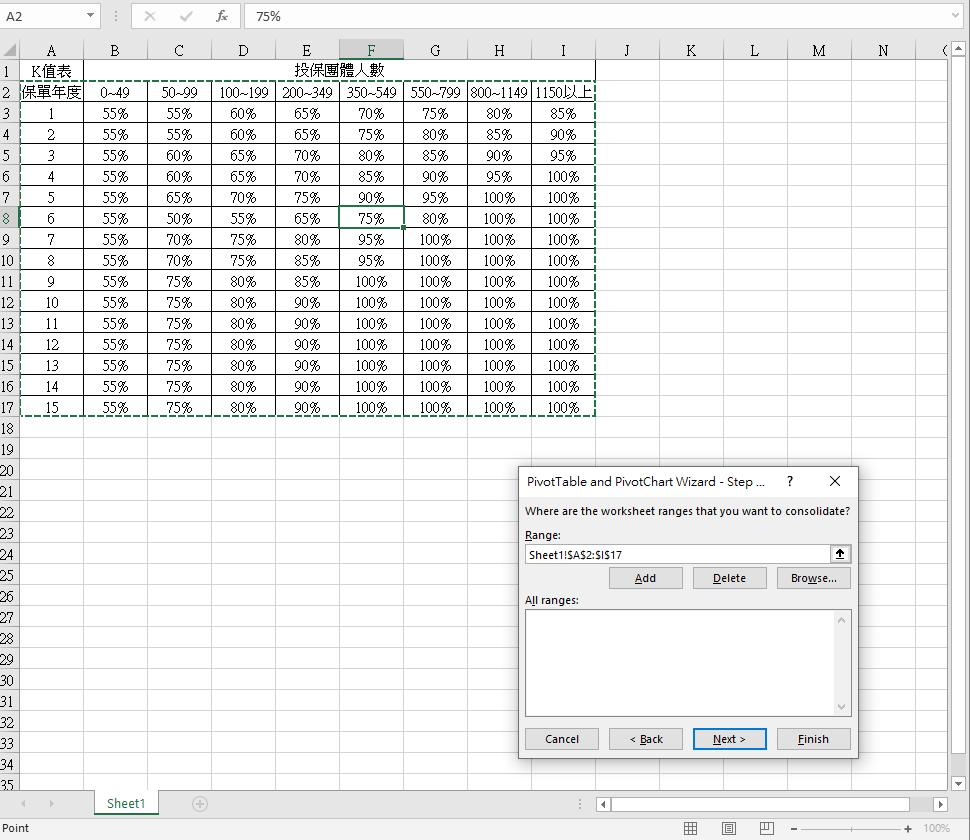Click the 550~799 heading cell
Image resolution: width=970 pixels, height=840 pixels.
pos(435,92)
